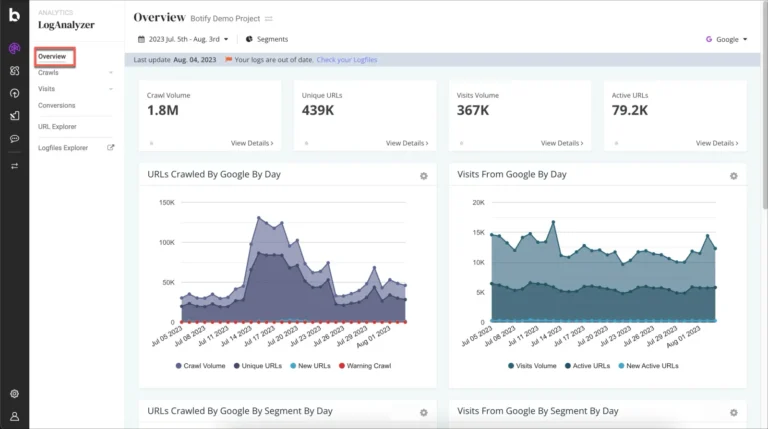Open settings gear for URLs Crawled By Google By Day
Viewport: 768px width, 429px height.
click(424, 176)
